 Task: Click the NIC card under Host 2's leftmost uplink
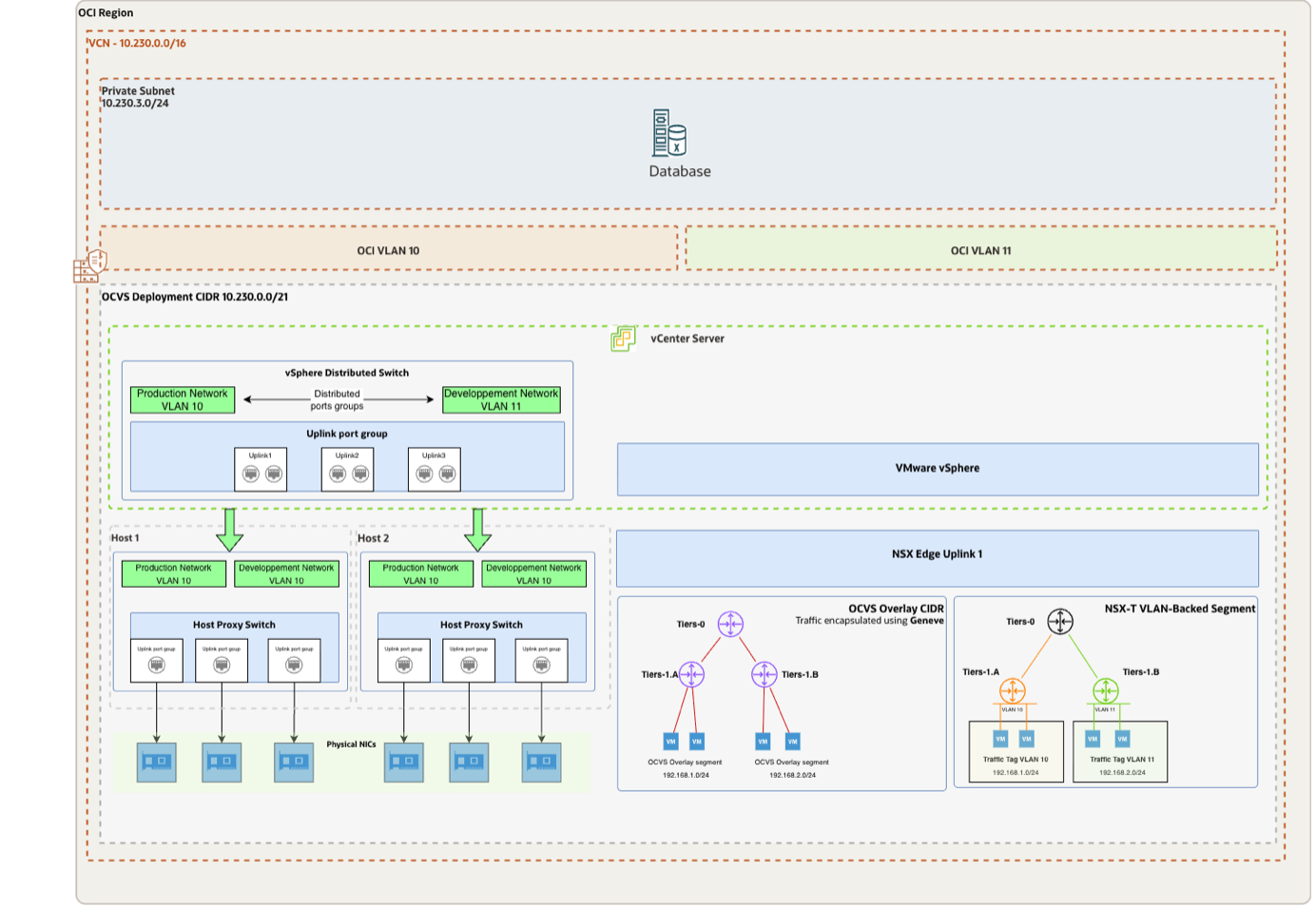pos(404,763)
